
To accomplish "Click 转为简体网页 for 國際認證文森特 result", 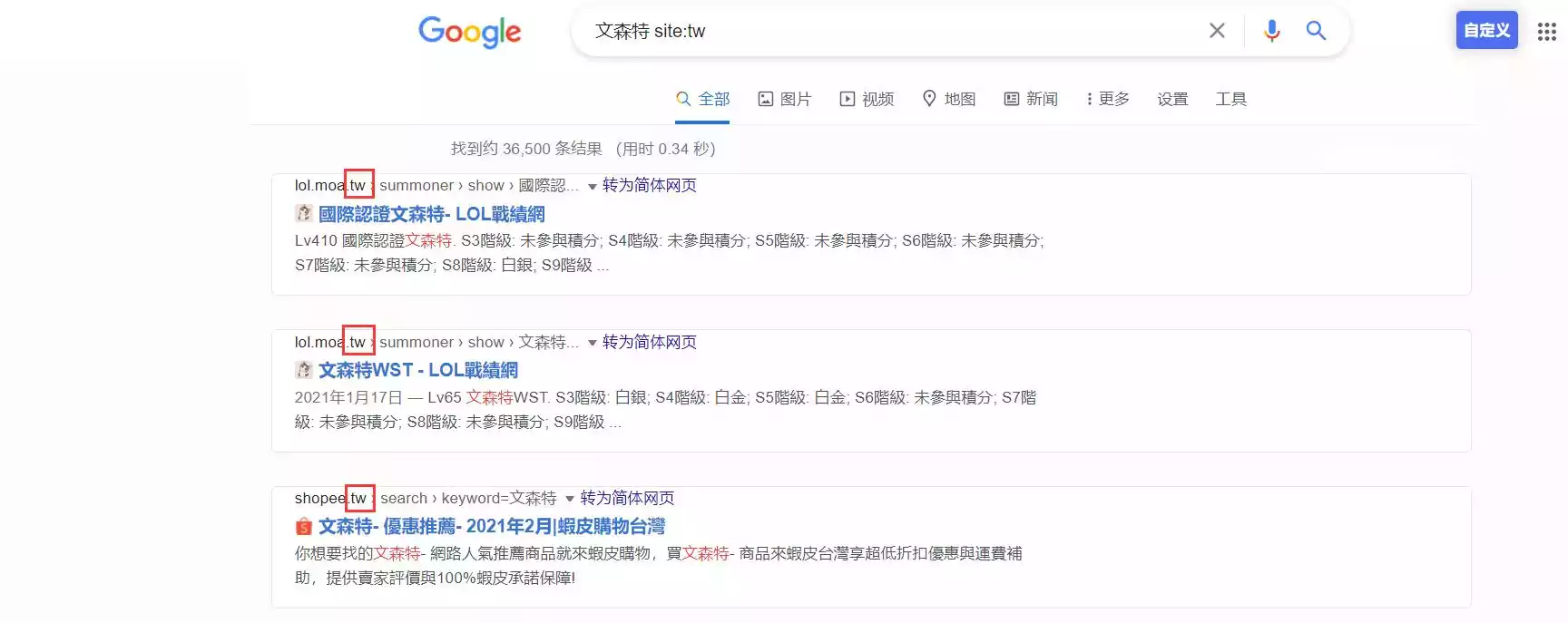I will (x=650, y=185).
